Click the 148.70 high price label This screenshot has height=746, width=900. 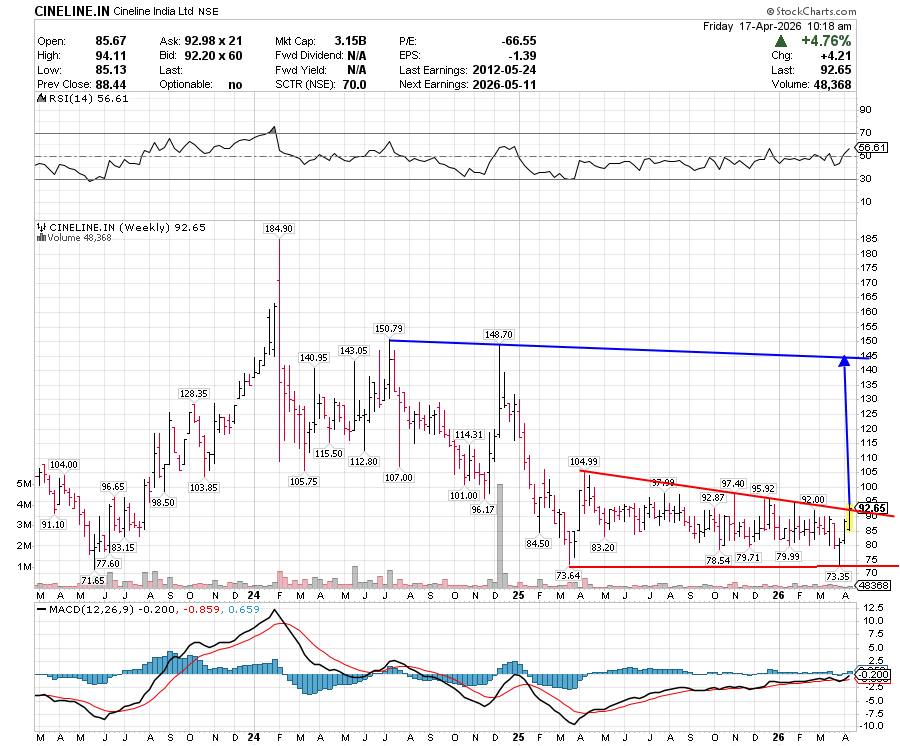(x=498, y=335)
